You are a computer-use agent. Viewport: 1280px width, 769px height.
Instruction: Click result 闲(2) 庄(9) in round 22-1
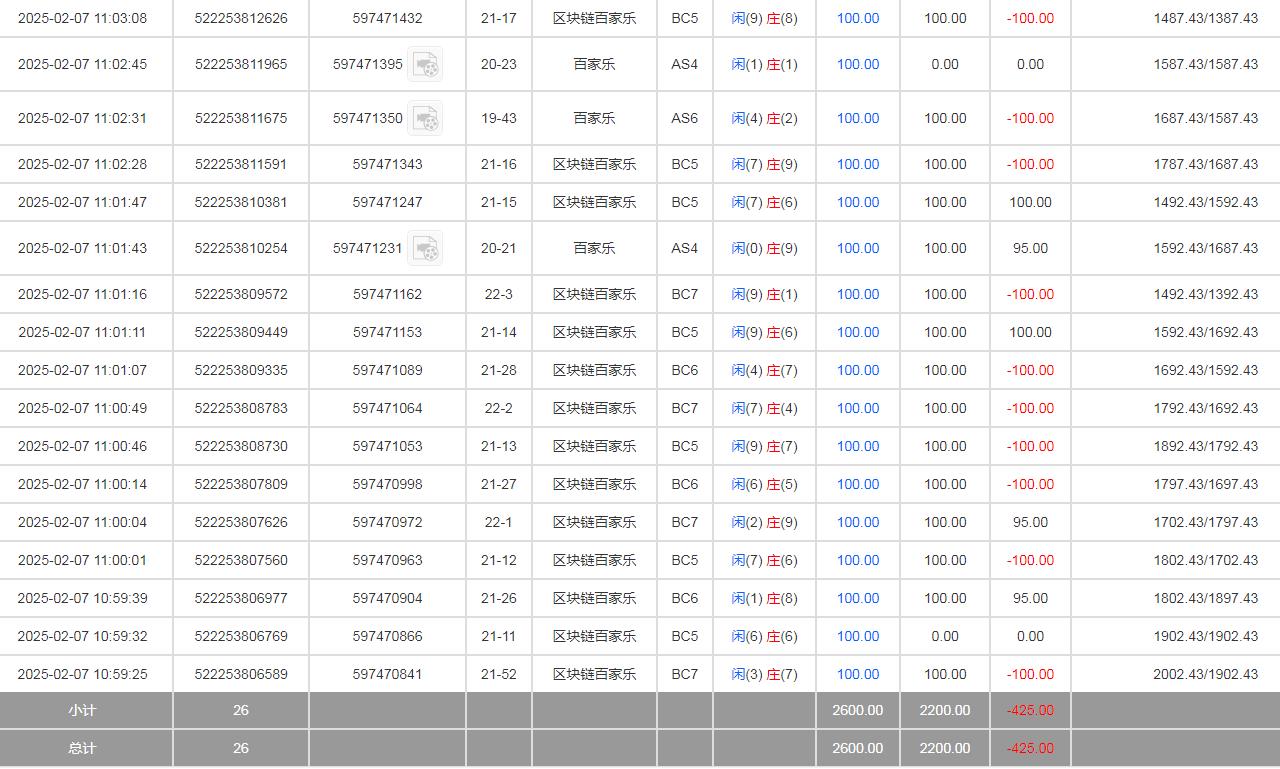[x=764, y=522]
